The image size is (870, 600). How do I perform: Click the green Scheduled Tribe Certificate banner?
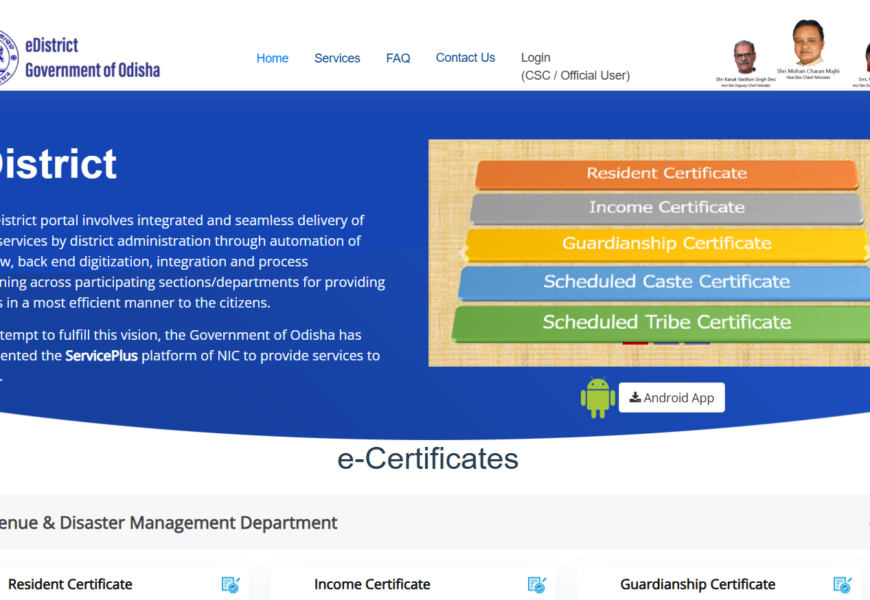tap(666, 322)
